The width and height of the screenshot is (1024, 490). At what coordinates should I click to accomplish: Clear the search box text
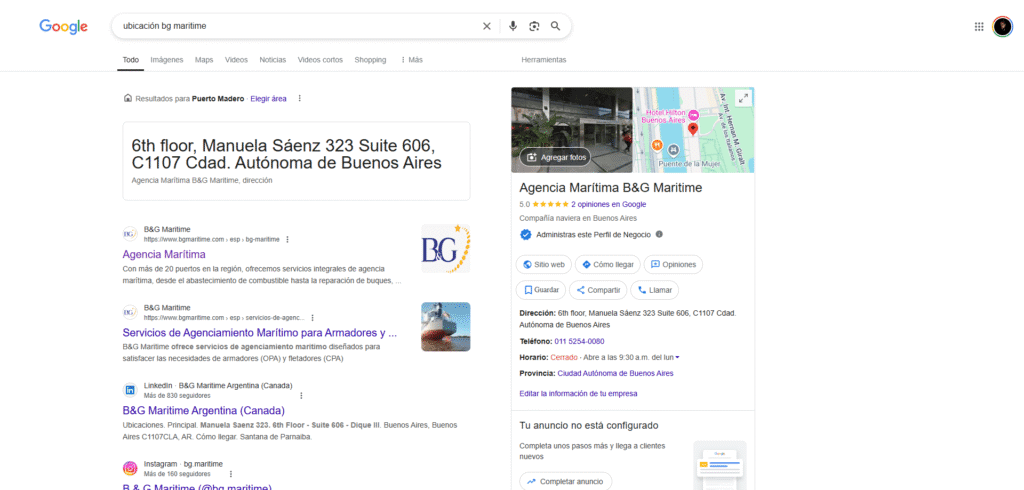tap(487, 26)
